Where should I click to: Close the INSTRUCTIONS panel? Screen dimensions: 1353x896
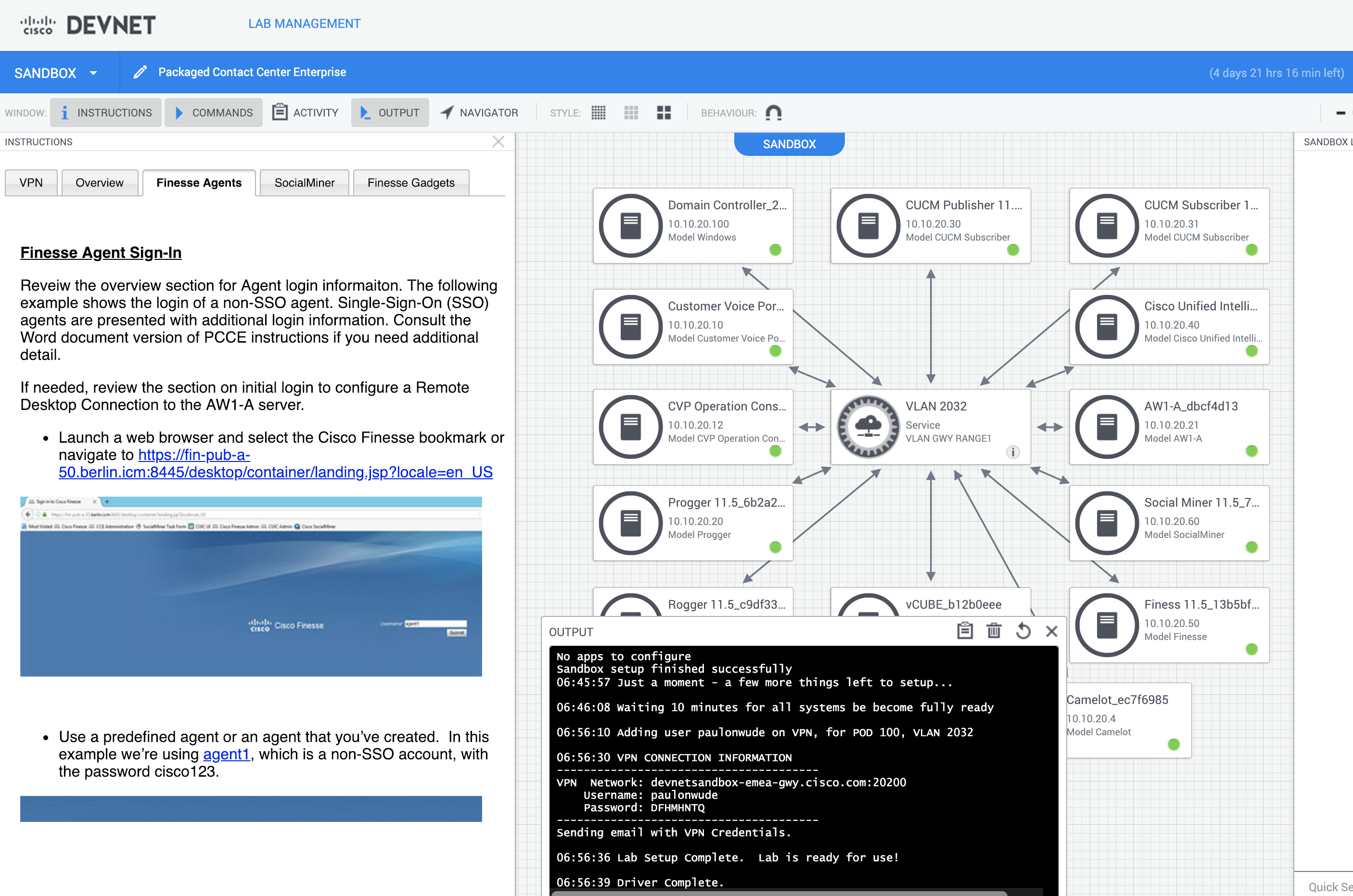[498, 141]
